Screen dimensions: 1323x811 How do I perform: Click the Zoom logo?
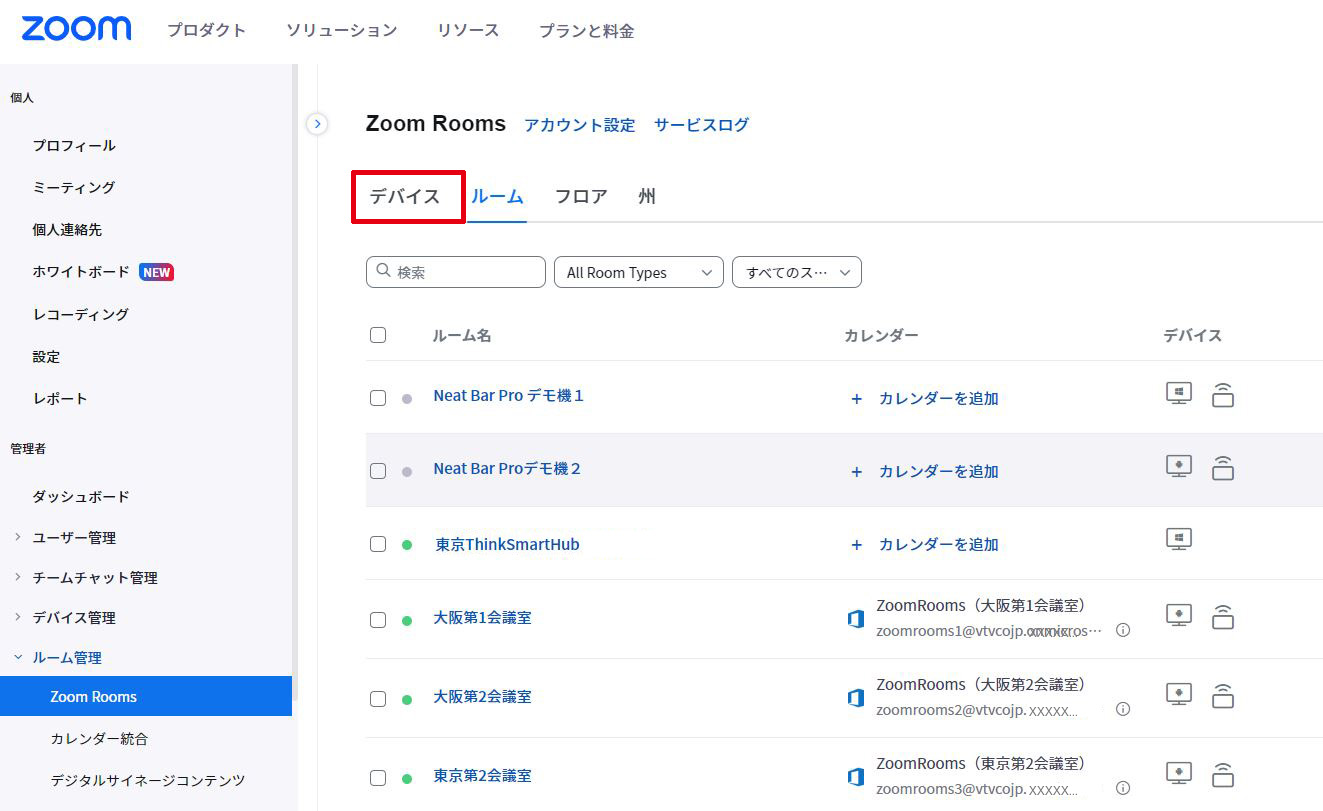[x=76, y=29]
